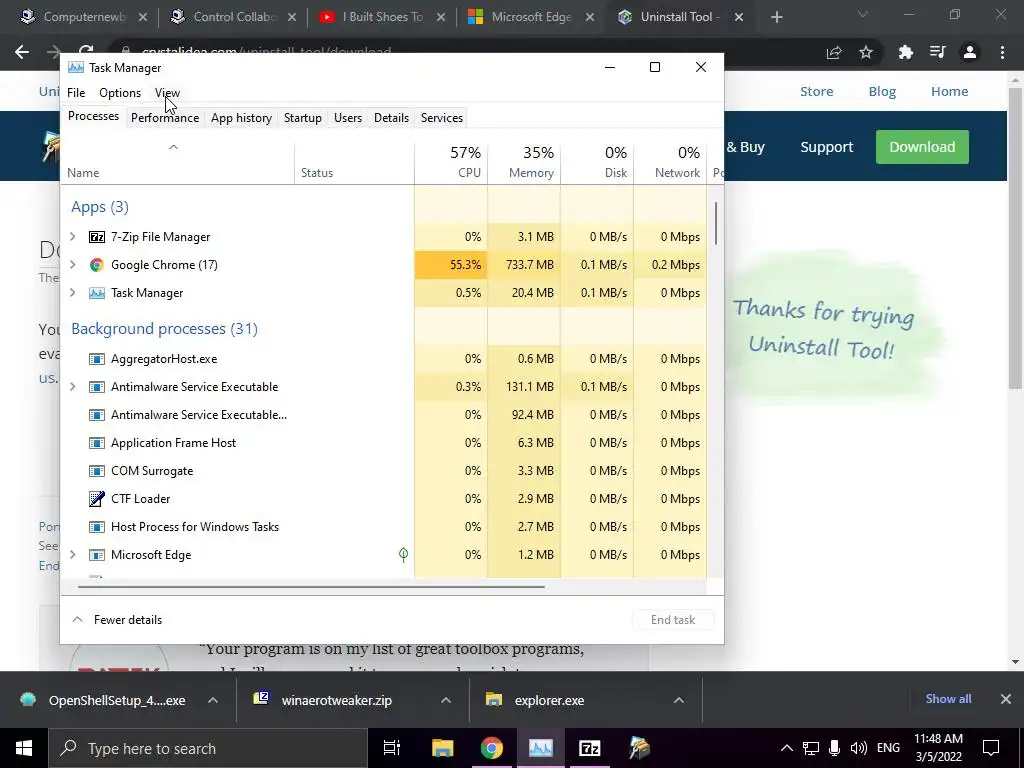Open the File menu in Task Manager

click(x=76, y=93)
